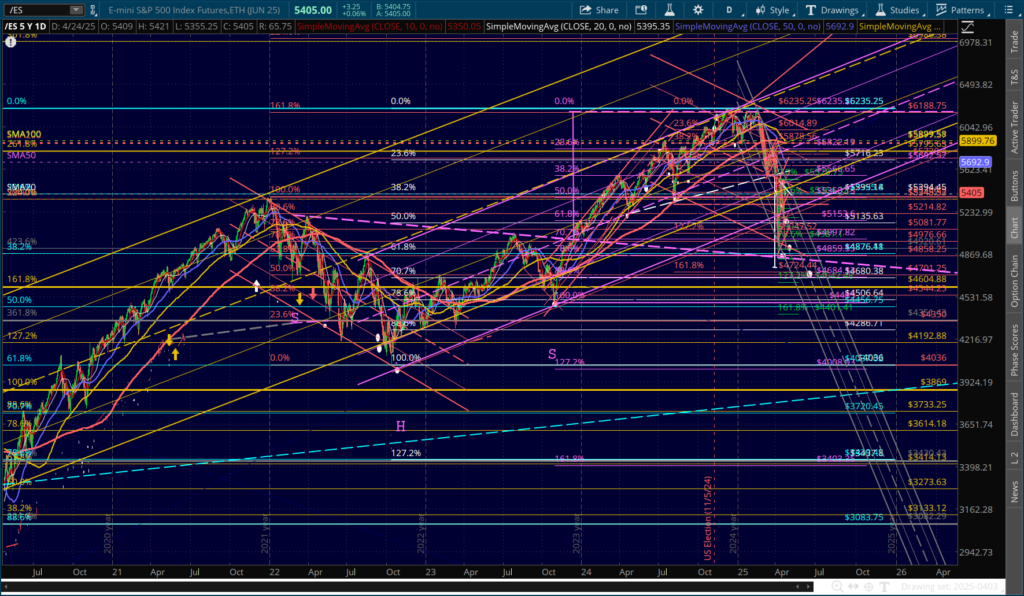Switch to the T&S sidebar tab
1024x596 pixels.
[1014, 77]
